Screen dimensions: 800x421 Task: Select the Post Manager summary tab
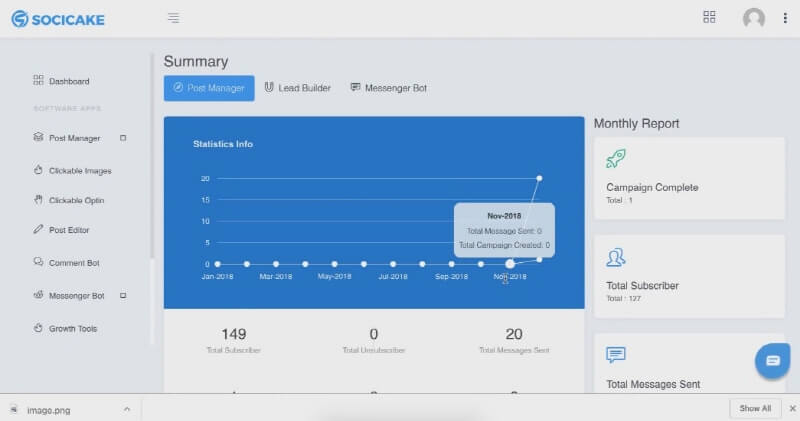(209, 88)
